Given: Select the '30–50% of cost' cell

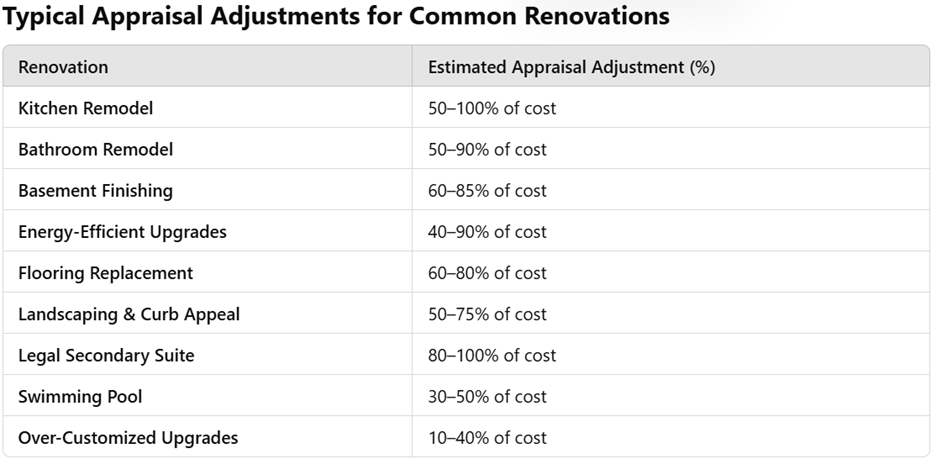Looking at the screenshot, I should click(x=487, y=397).
